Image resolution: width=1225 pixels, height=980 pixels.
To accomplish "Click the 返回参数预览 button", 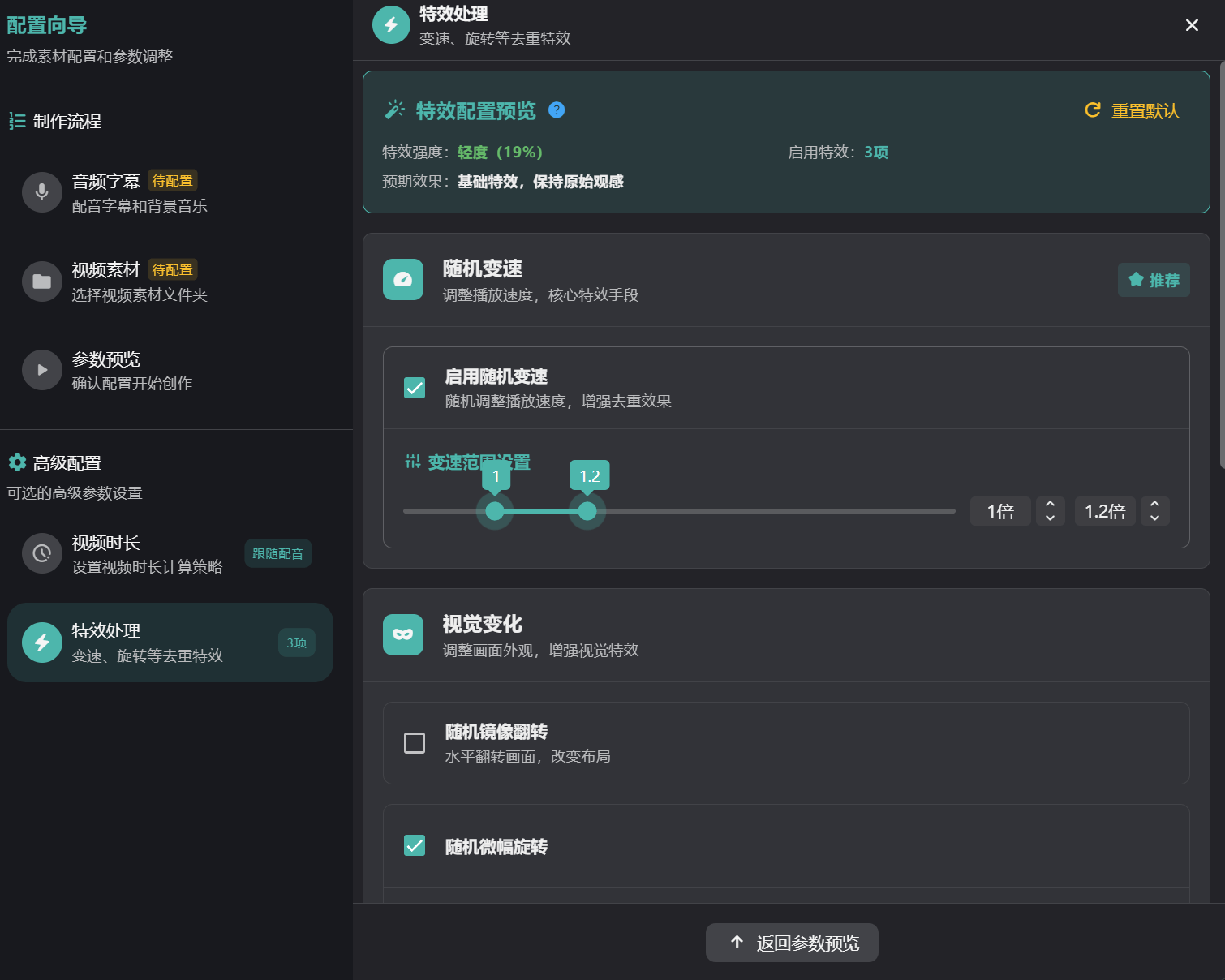I will tap(792, 943).
